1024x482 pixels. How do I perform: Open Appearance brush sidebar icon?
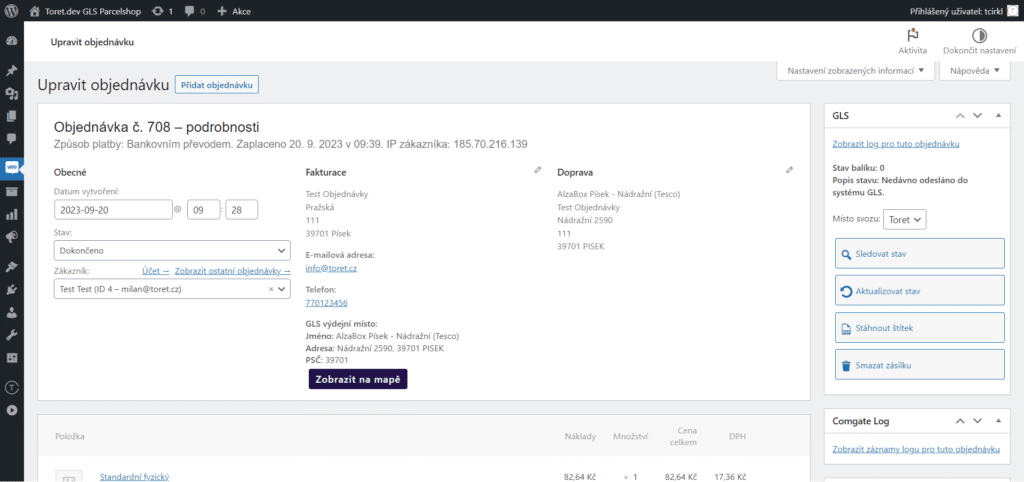click(11, 266)
